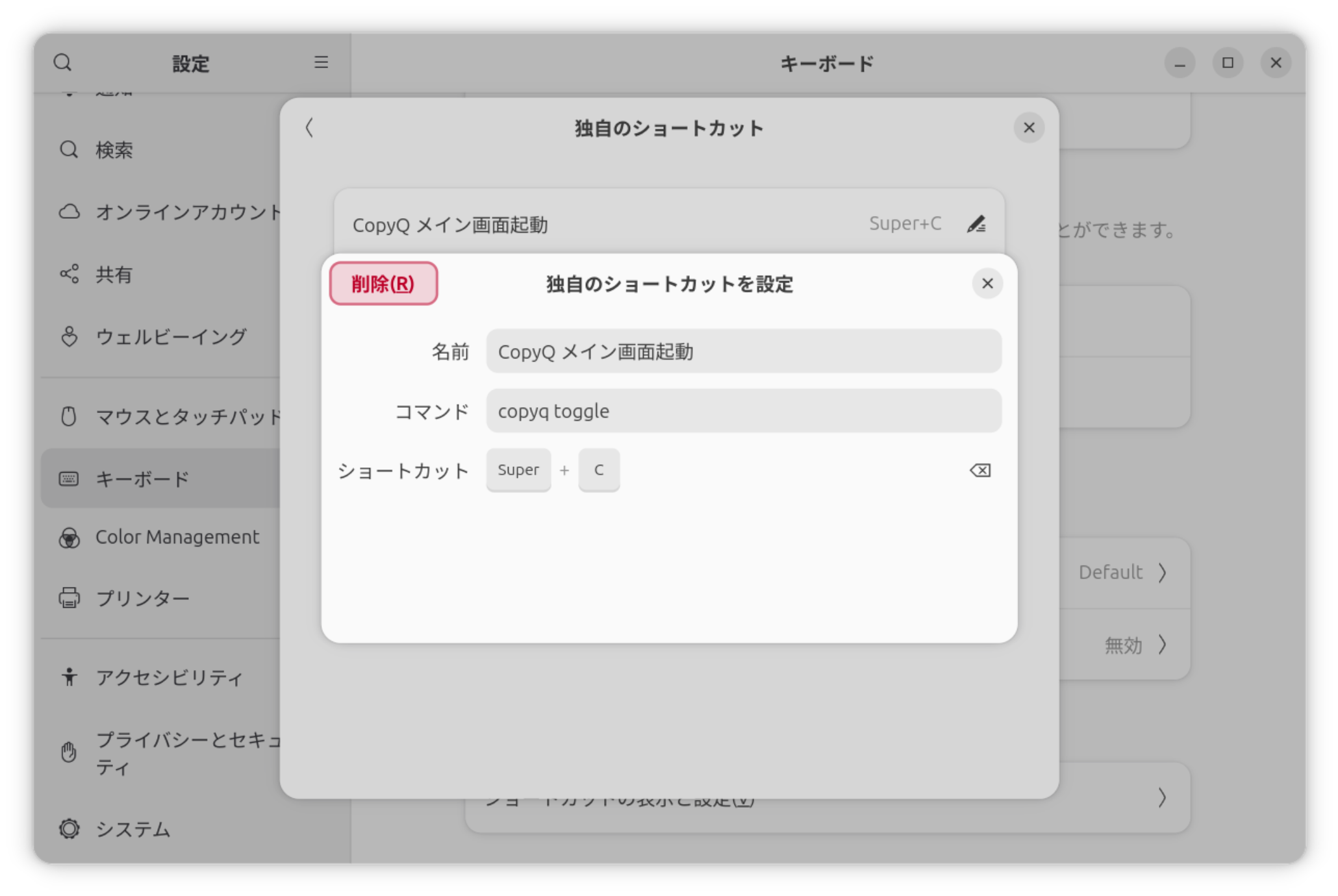Click the printer icon beside プリンター

69,598
